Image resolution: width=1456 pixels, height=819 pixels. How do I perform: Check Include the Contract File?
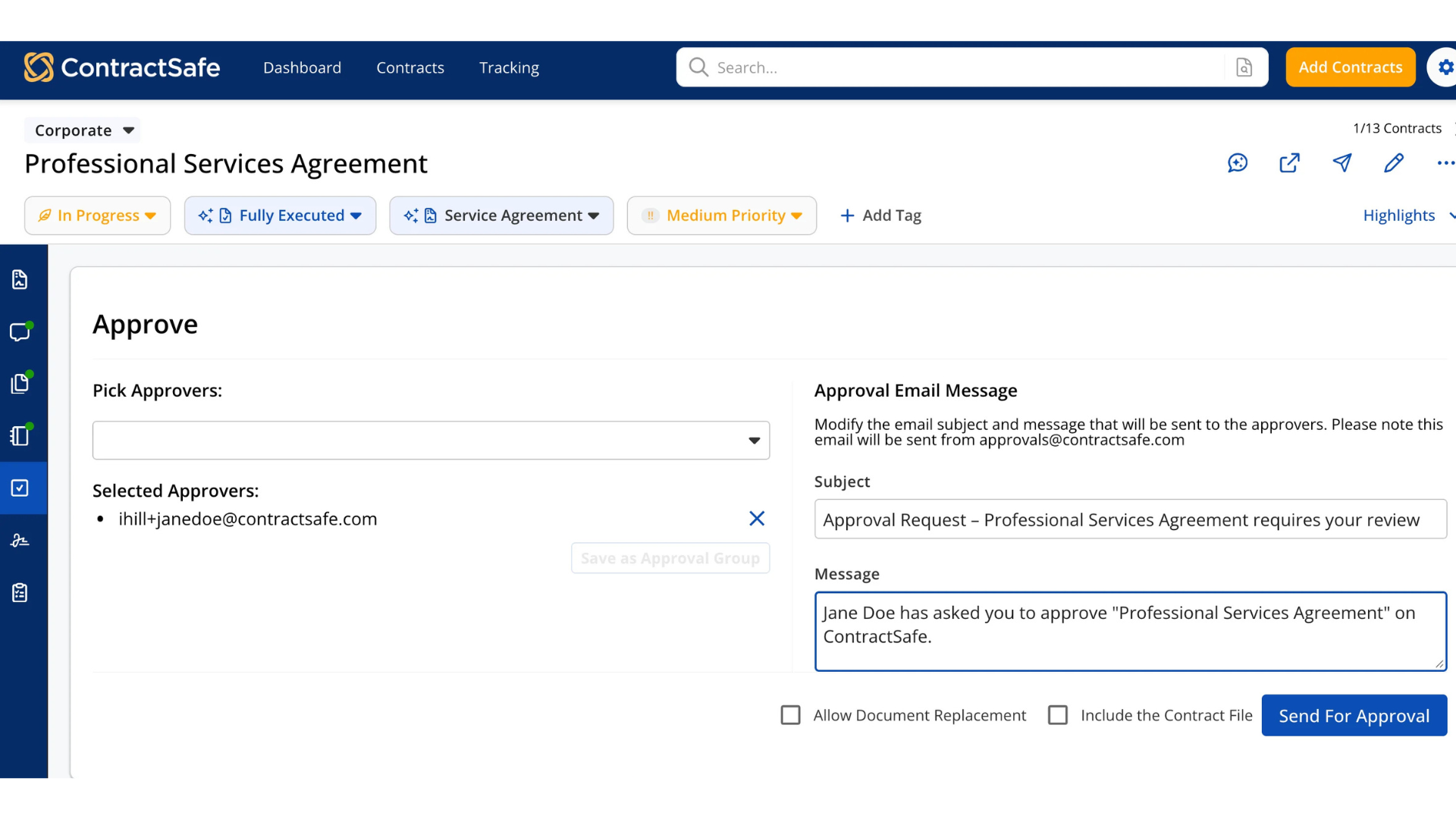tap(1058, 715)
